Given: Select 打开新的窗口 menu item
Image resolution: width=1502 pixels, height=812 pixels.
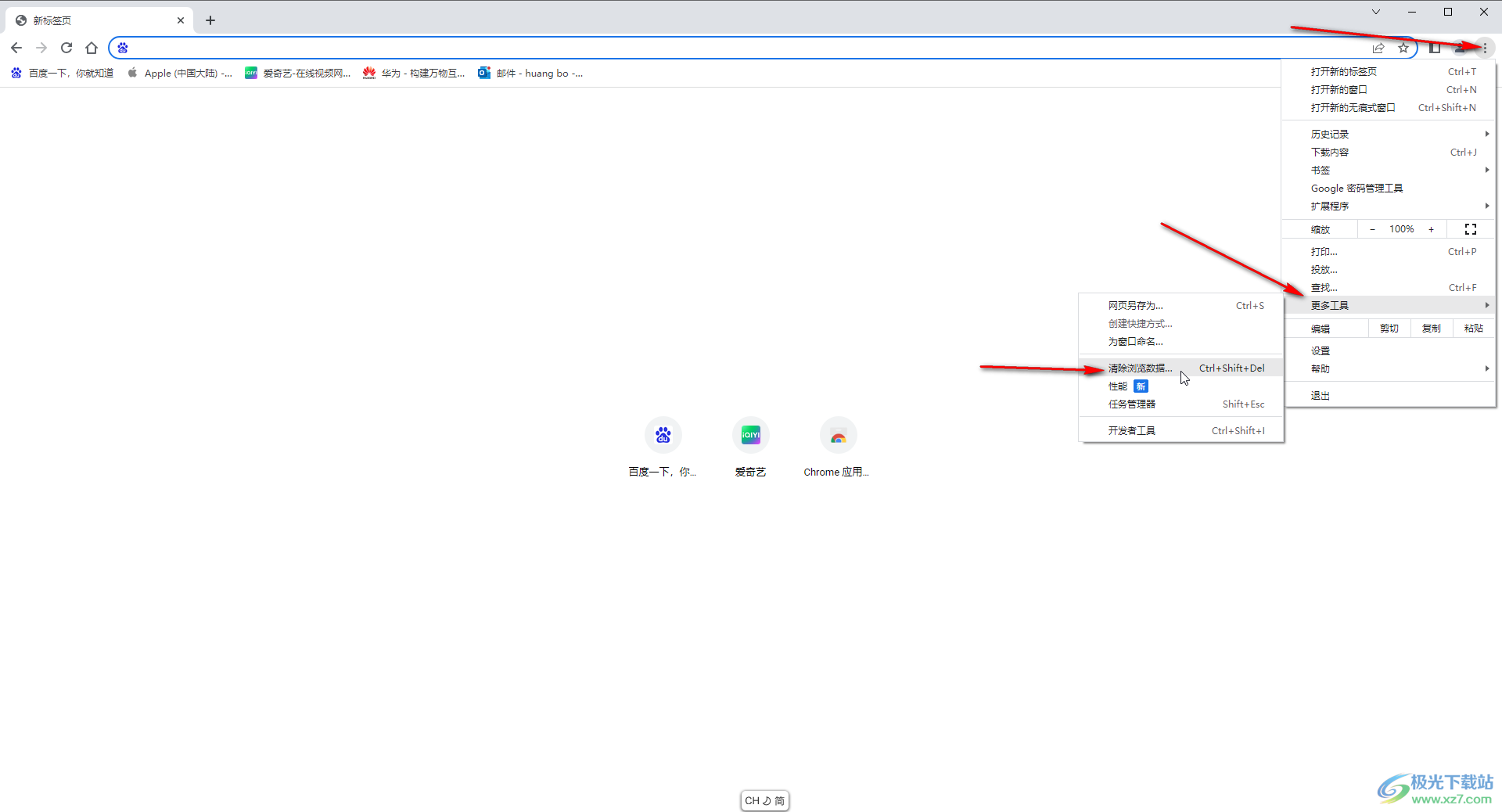Looking at the screenshot, I should point(1389,89).
